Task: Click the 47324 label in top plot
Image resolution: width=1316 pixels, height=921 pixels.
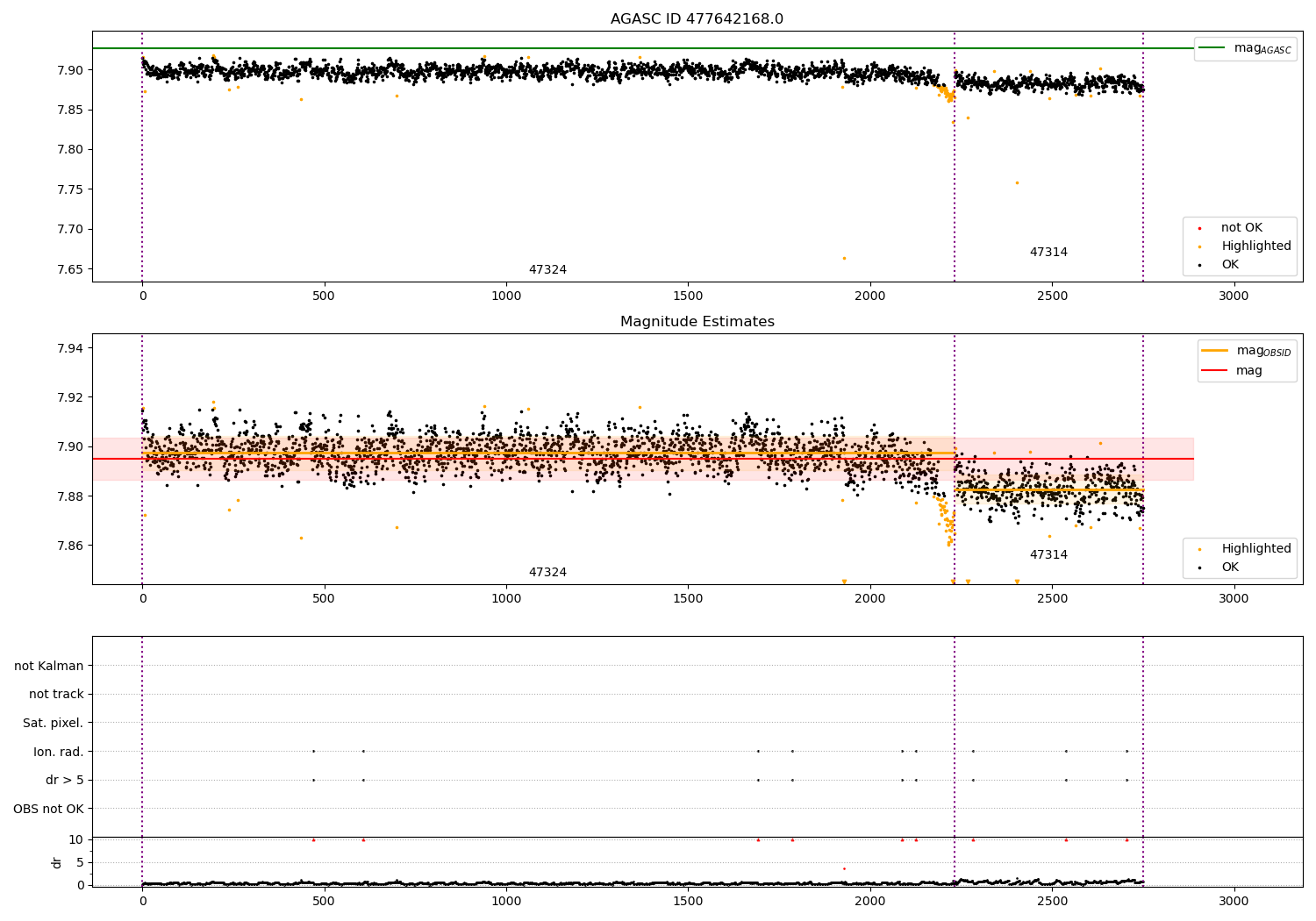Action: (x=547, y=270)
